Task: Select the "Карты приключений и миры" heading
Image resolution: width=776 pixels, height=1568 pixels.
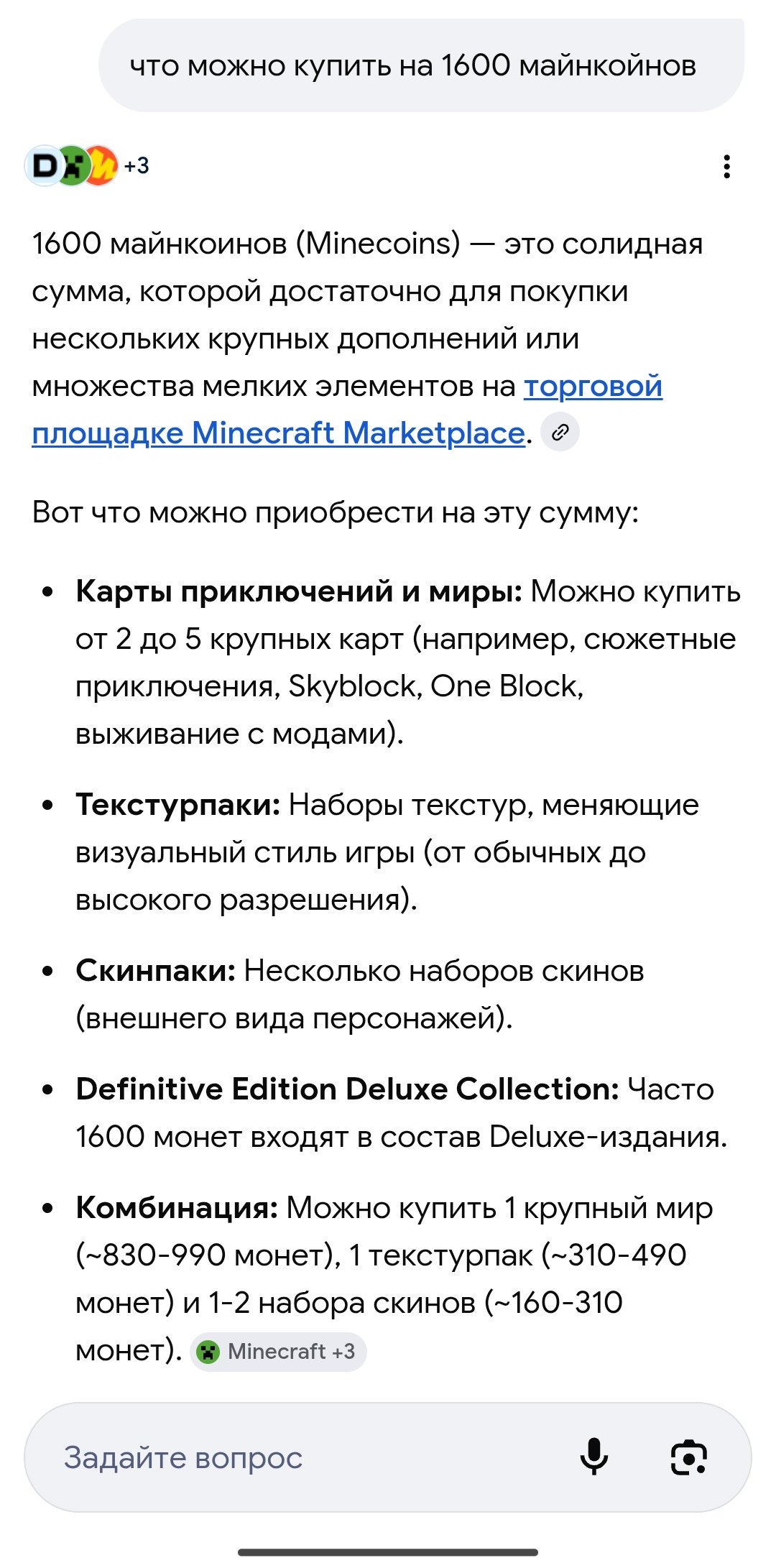Action: pos(299,591)
